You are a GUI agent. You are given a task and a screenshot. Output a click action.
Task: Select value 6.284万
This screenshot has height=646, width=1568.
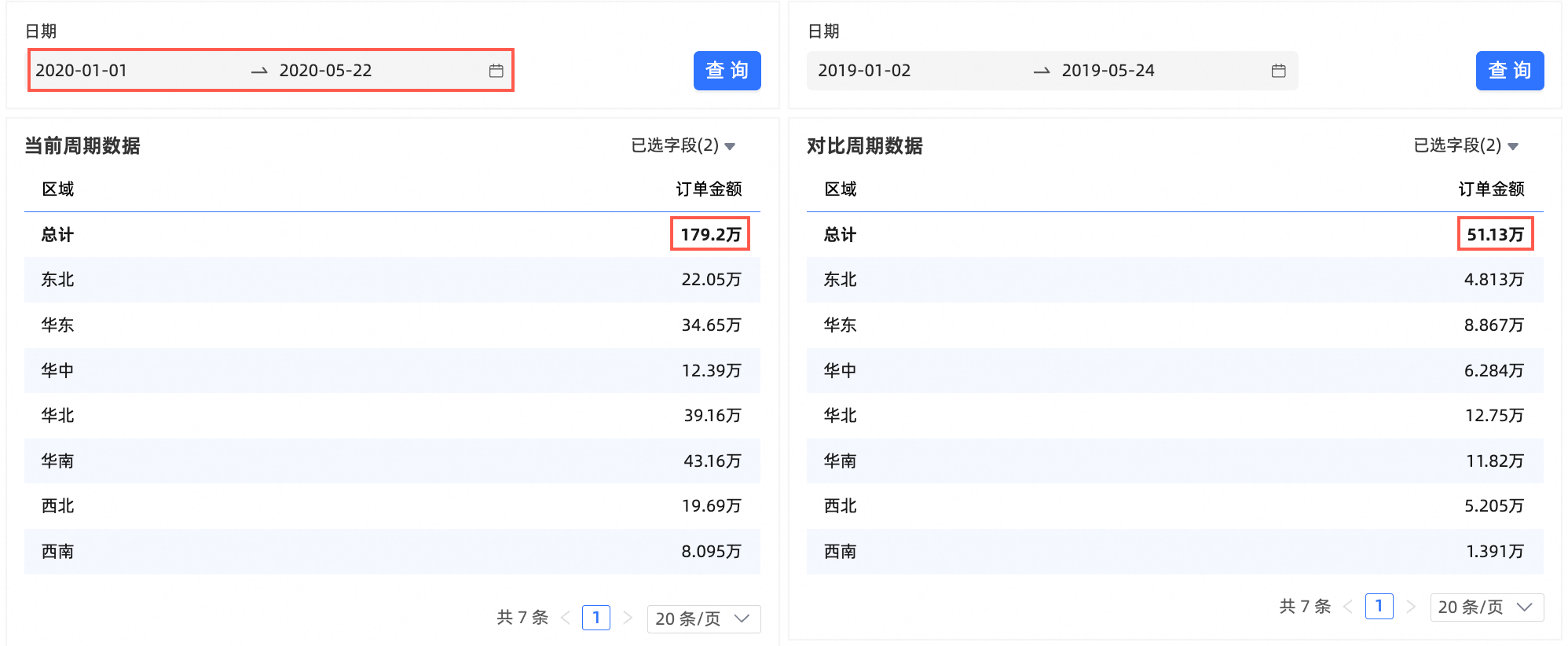(x=1493, y=370)
